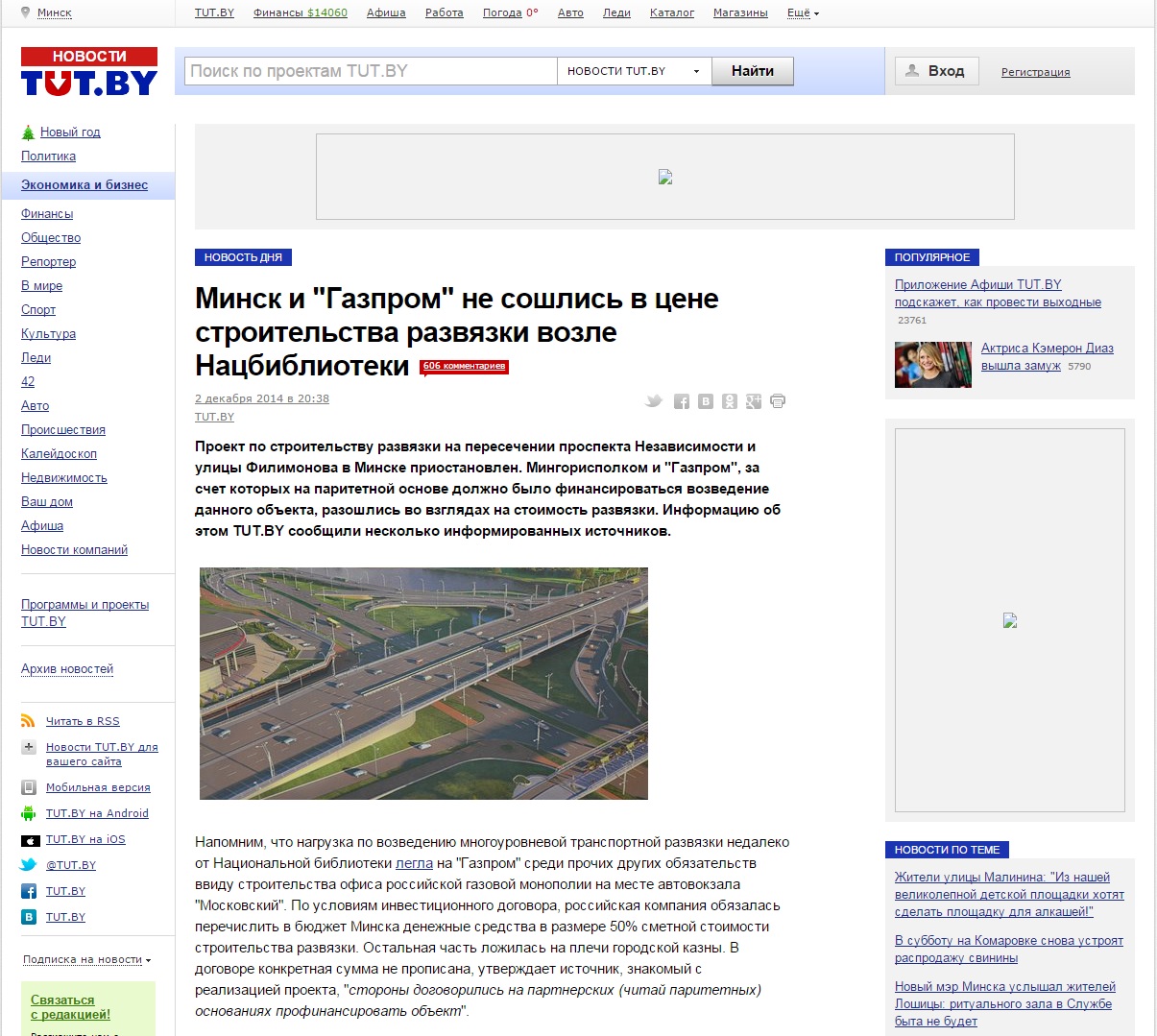Go to the 'Калейдоскоп' section
The height and width of the screenshot is (1036, 1157).
59,454
